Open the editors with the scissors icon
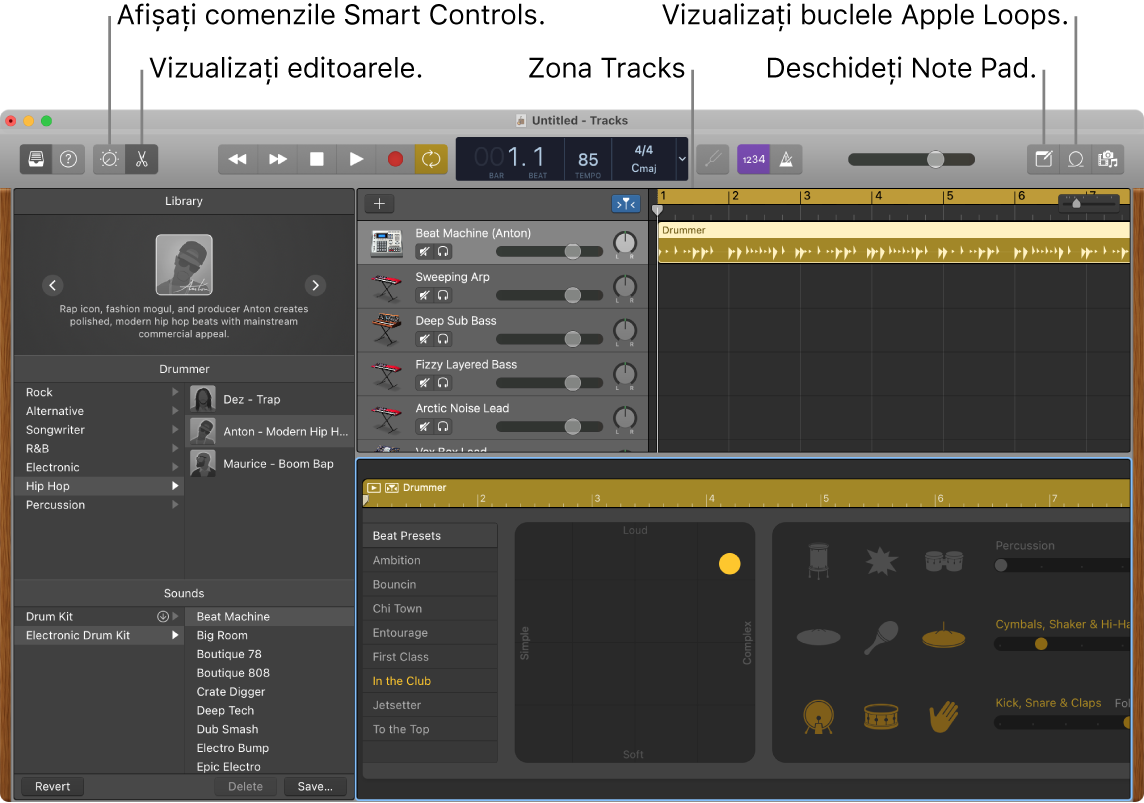The height and width of the screenshot is (803, 1144). 143,158
